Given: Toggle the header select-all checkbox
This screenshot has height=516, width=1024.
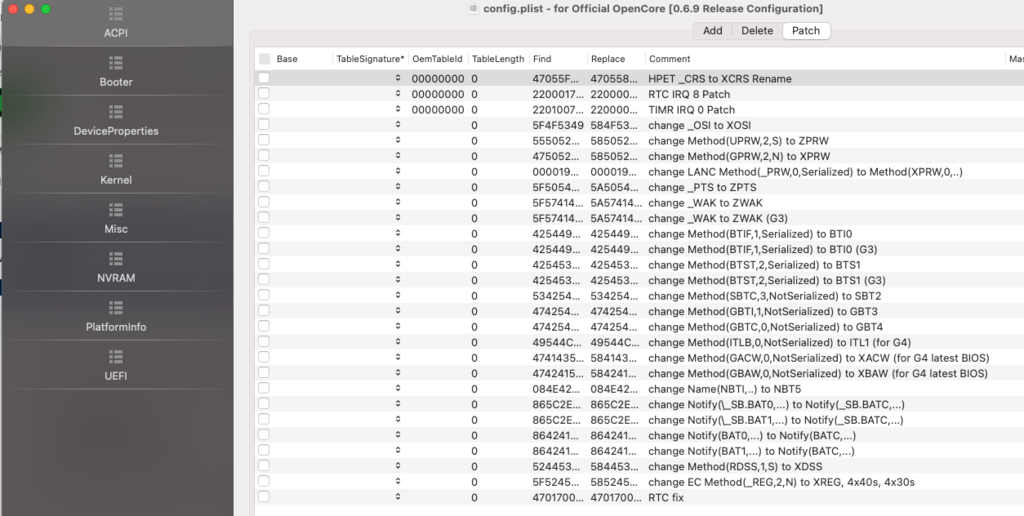Looking at the screenshot, I should tap(264, 59).
